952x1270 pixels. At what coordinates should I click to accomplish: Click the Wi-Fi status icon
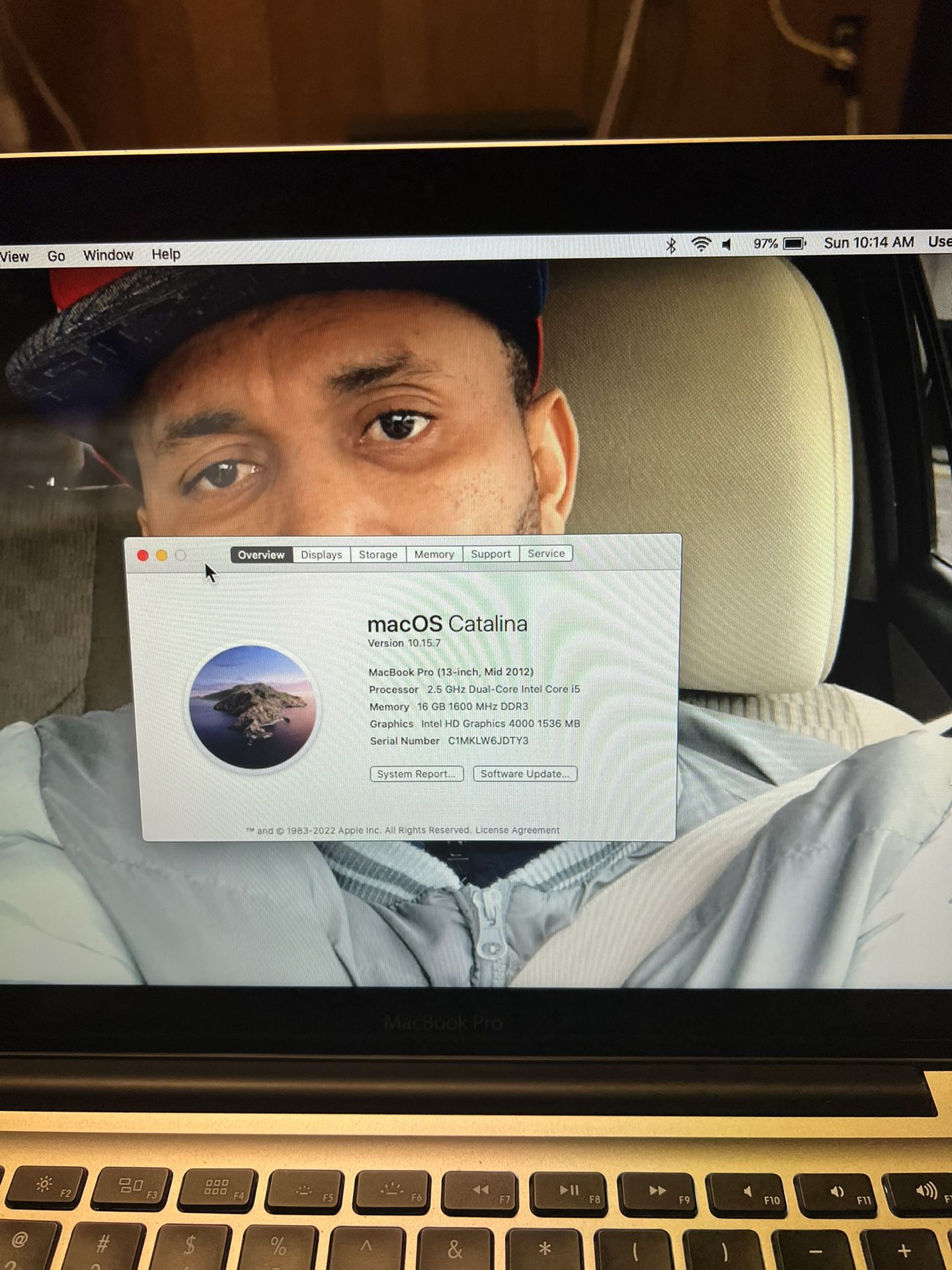coord(701,245)
